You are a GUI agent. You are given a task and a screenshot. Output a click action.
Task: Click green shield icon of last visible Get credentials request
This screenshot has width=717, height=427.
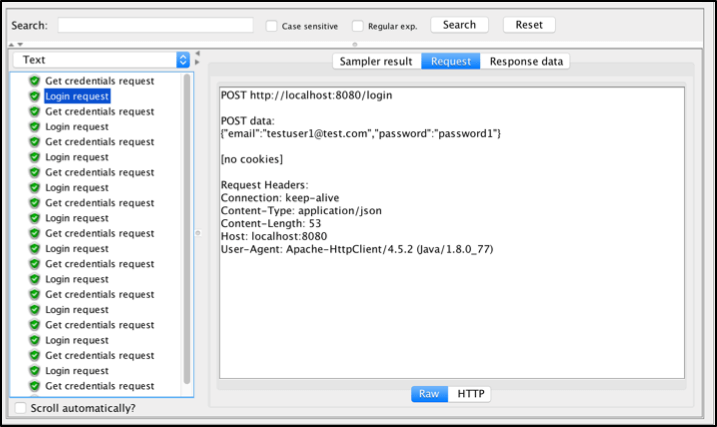point(34,386)
